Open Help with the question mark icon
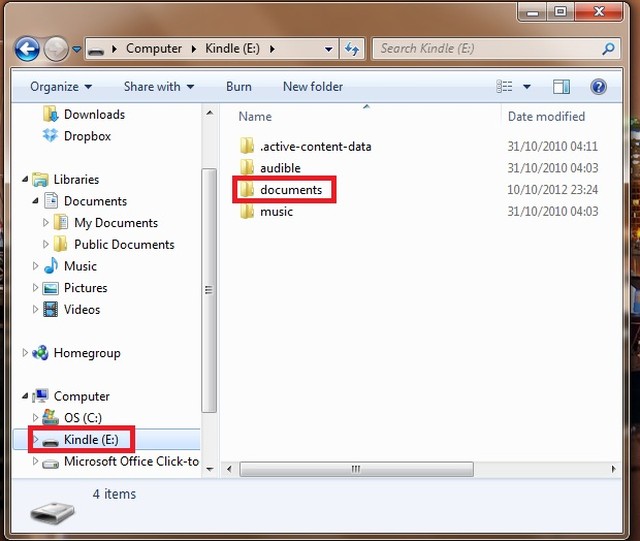640x541 pixels. (x=598, y=87)
